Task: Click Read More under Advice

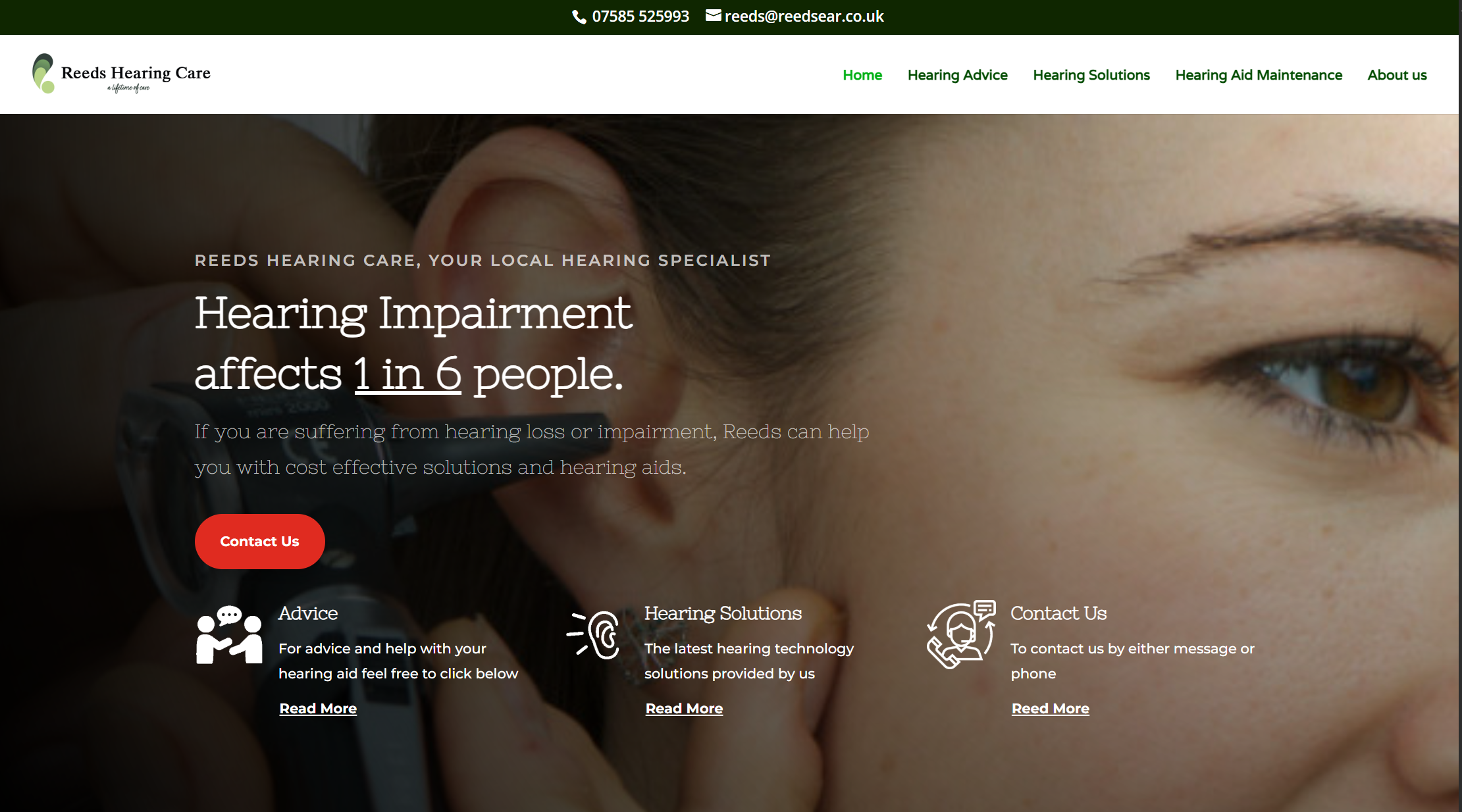Action: 318,709
